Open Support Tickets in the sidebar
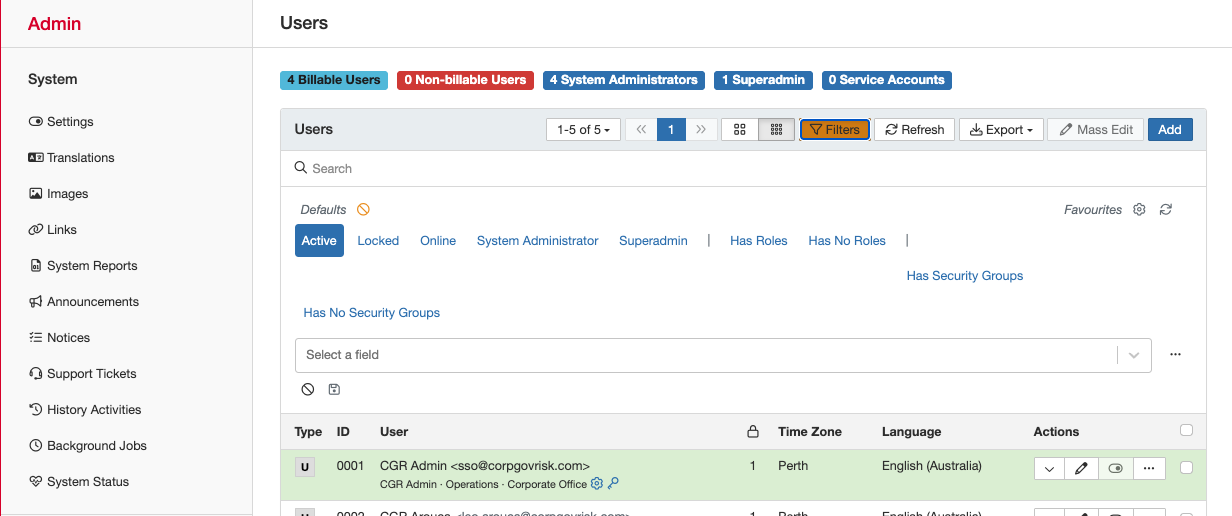 (83, 374)
